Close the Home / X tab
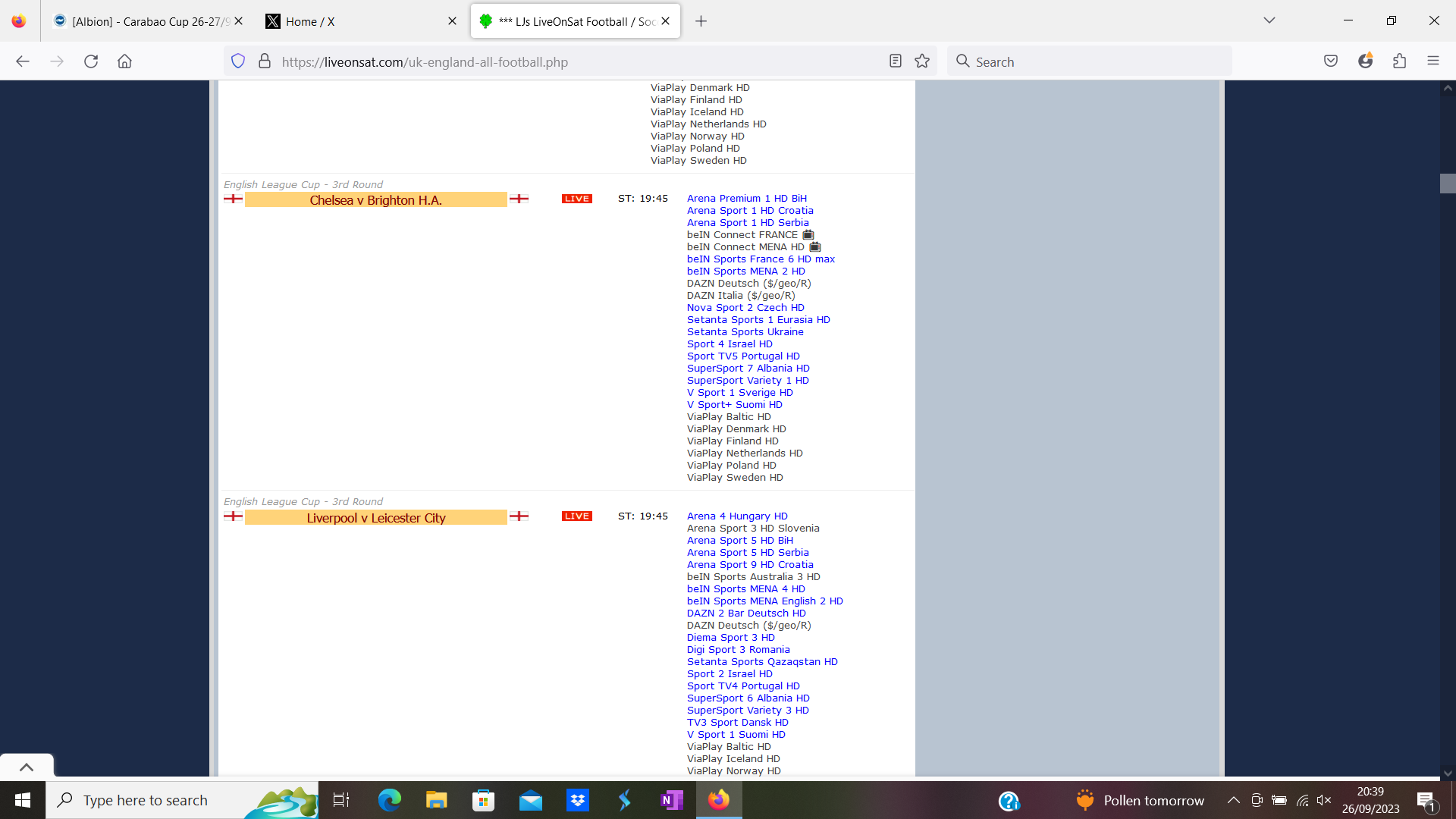1456x819 pixels. coord(453,21)
